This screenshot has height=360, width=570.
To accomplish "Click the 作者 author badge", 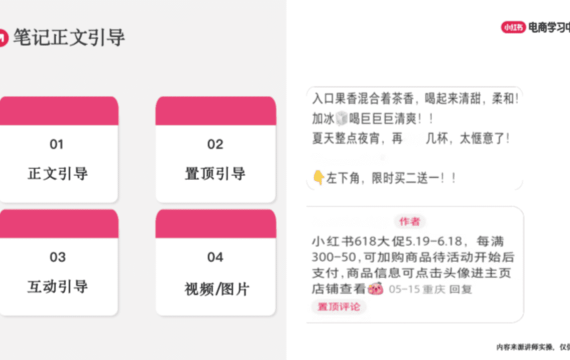I will (410, 221).
